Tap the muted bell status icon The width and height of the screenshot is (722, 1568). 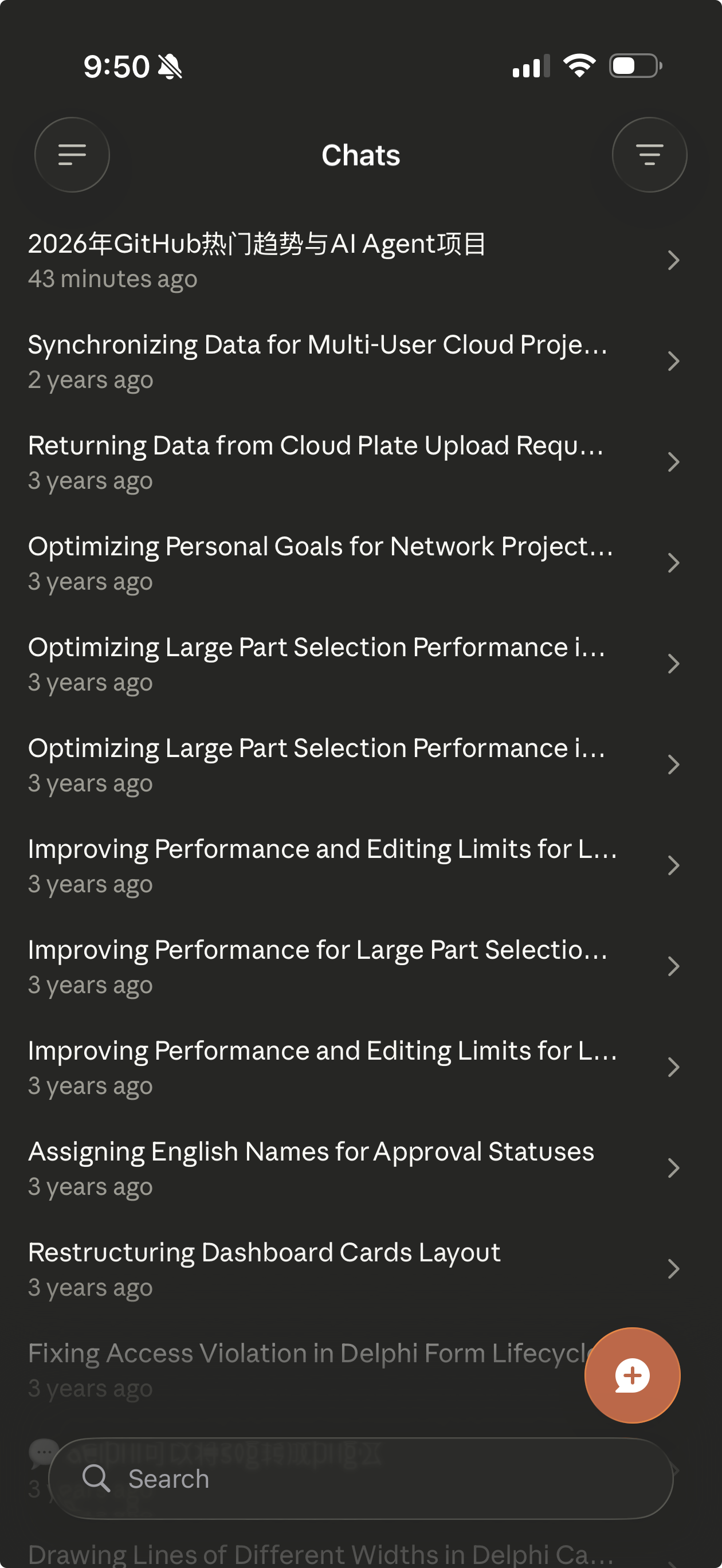click(x=170, y=66)
